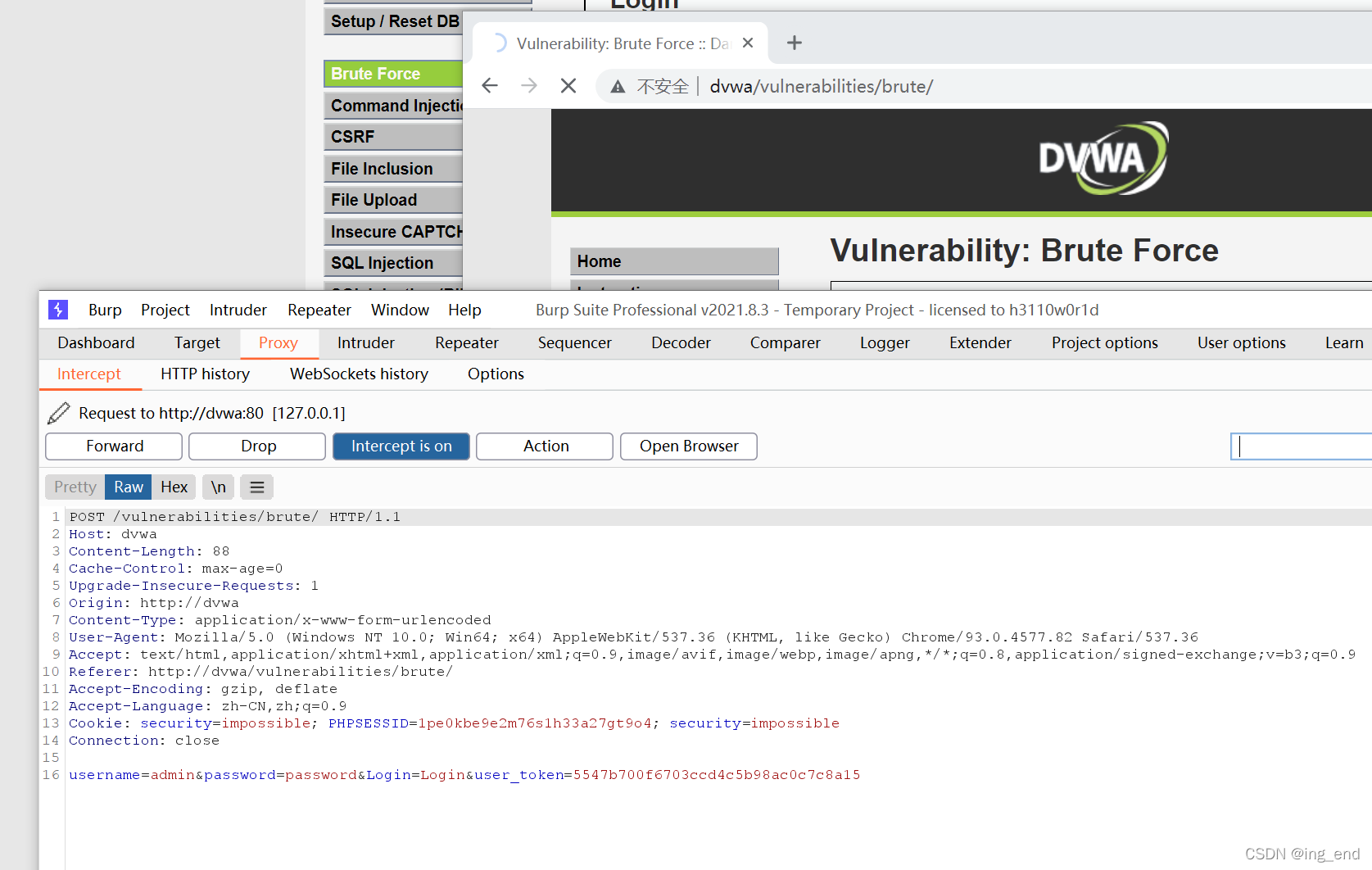1372x870 pixels.
Task: Stop loading the page in Chrome
Action: coord(568,86)
